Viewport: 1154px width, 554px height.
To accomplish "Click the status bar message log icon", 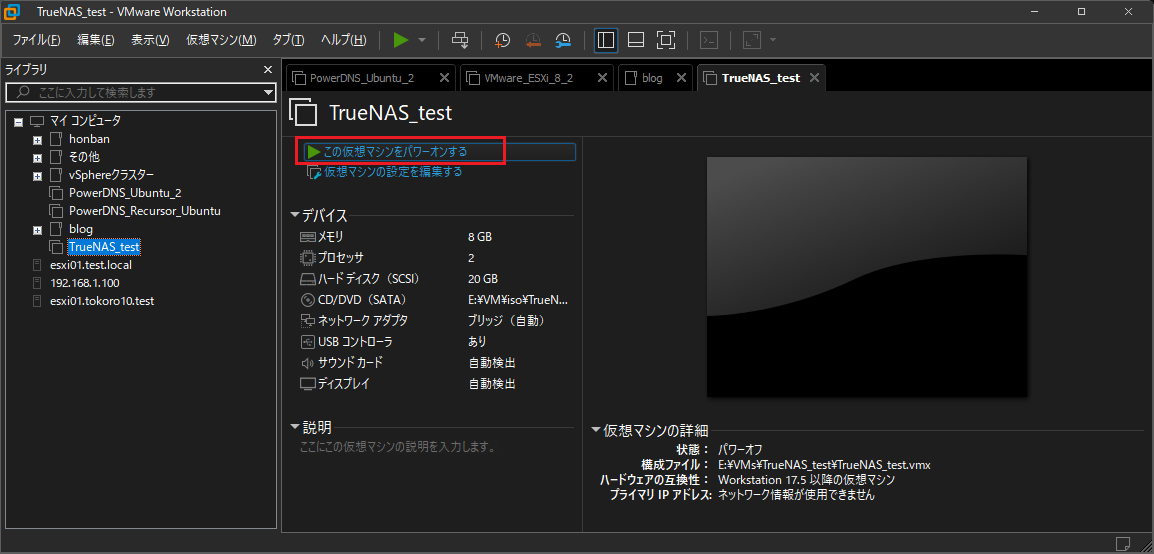I will click(x=1123, y=544).
